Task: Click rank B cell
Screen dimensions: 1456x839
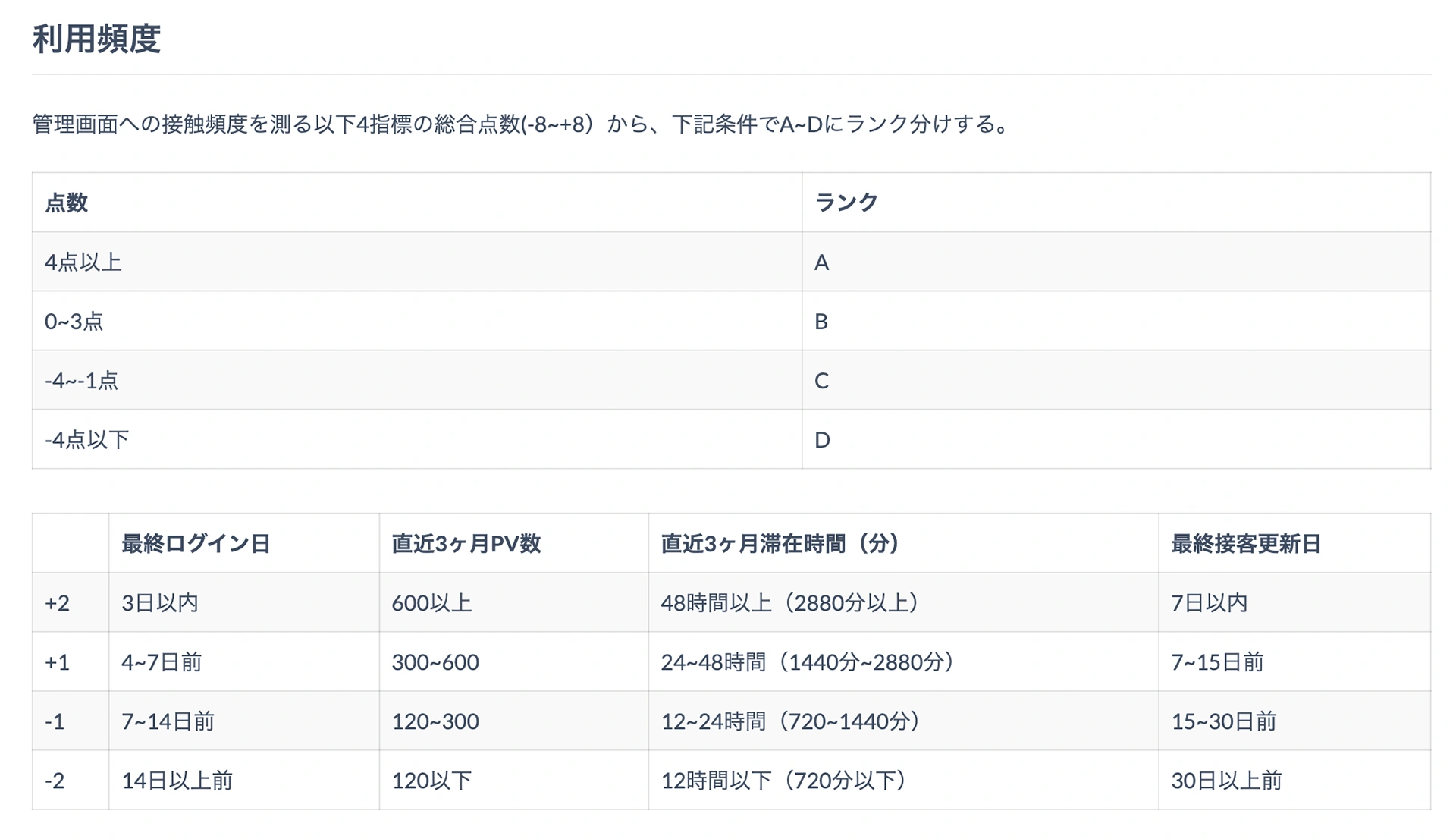Action: [1116, 321]
